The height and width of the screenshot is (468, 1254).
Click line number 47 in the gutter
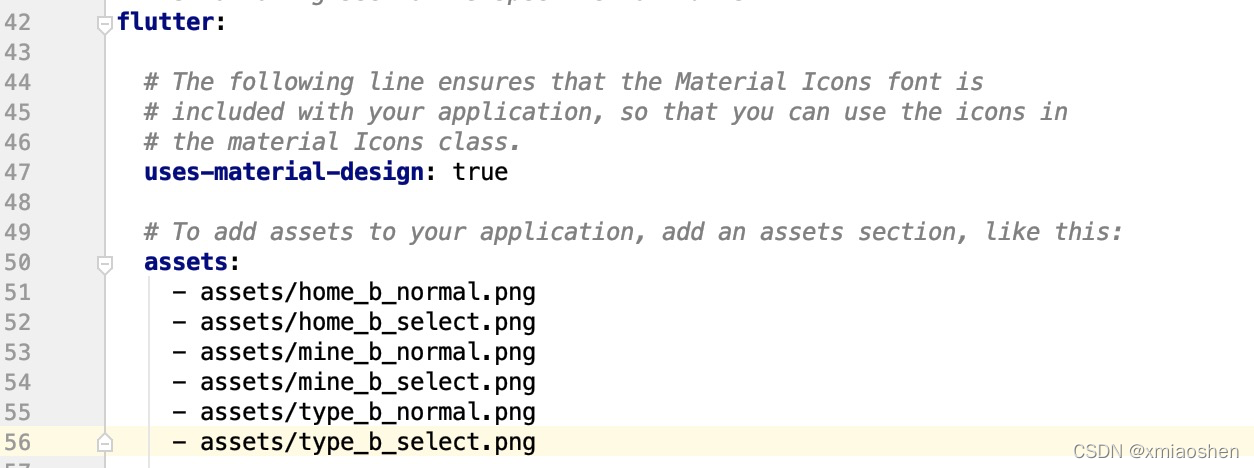(18, 172)
